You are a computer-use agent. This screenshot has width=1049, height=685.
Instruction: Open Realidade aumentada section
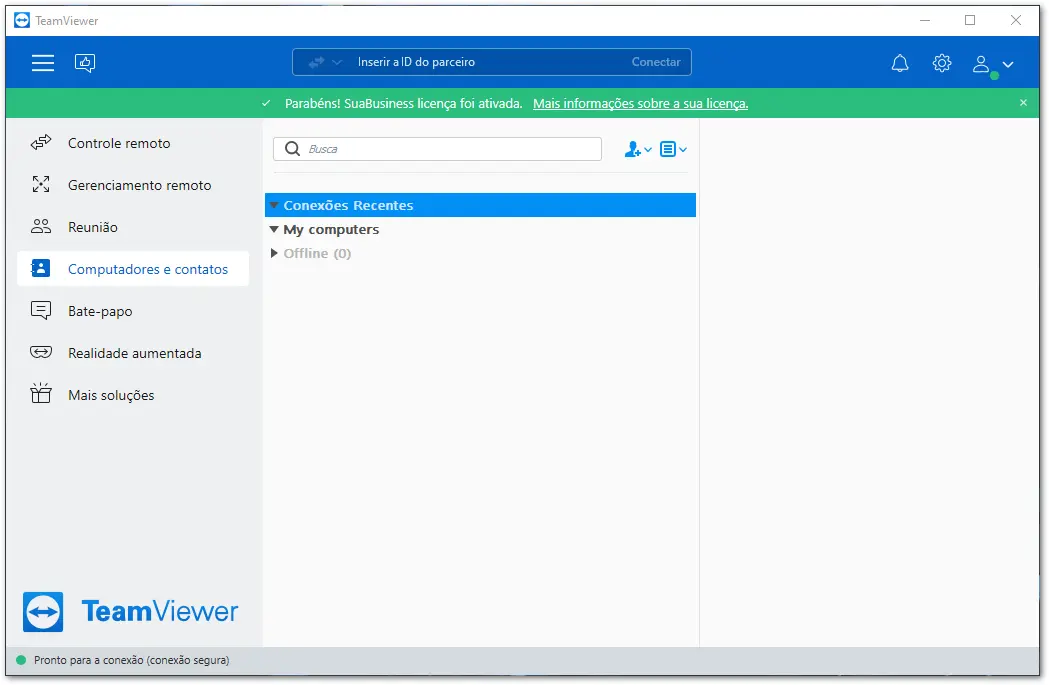134,353
